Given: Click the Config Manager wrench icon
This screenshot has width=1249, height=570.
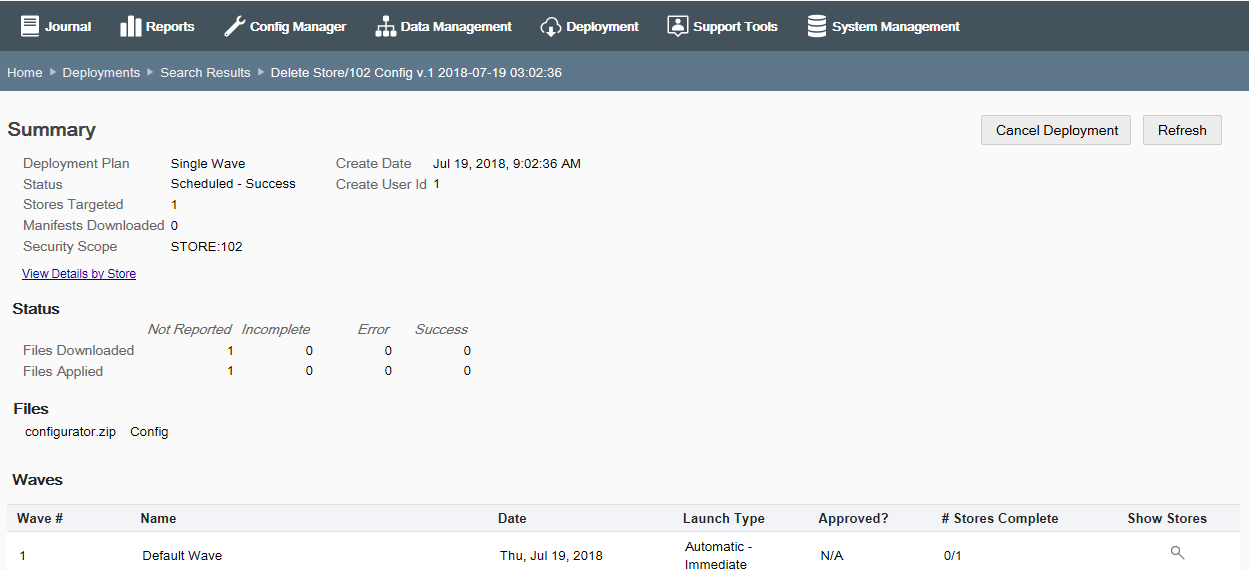Looking at the screenshot, I should point(234,26).
